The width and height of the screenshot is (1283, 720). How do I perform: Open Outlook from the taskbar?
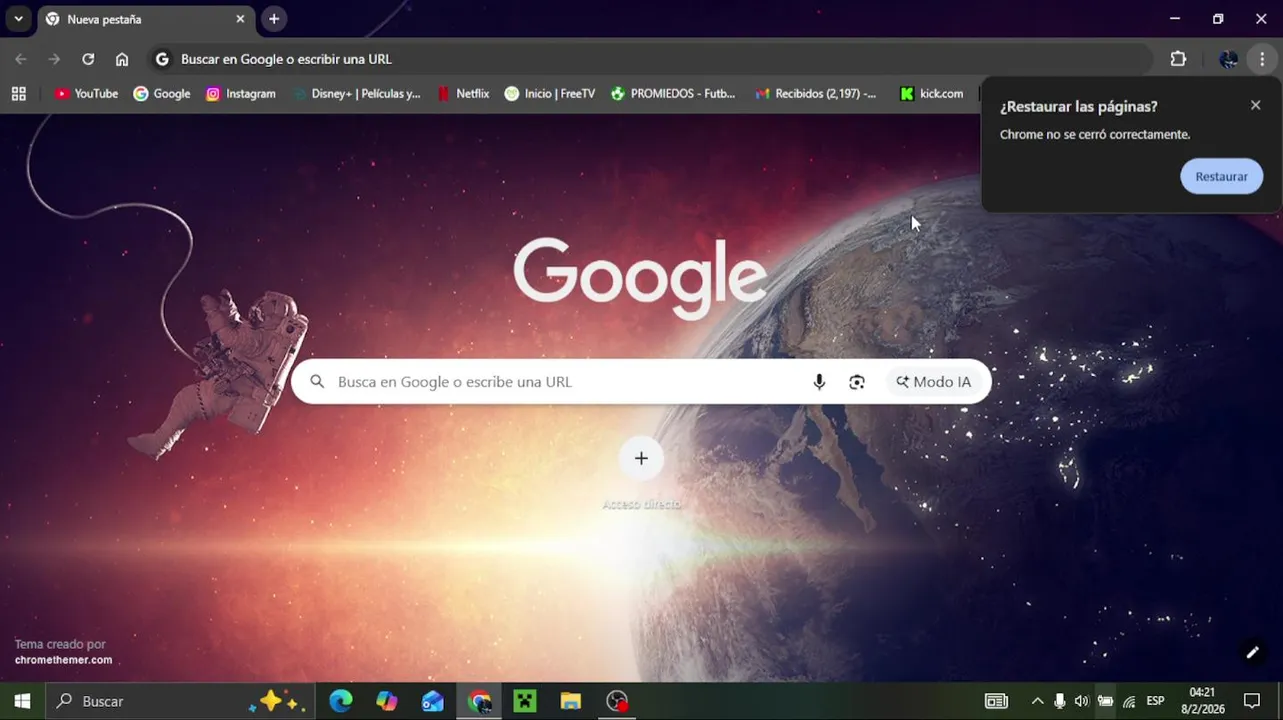point(433,701)
